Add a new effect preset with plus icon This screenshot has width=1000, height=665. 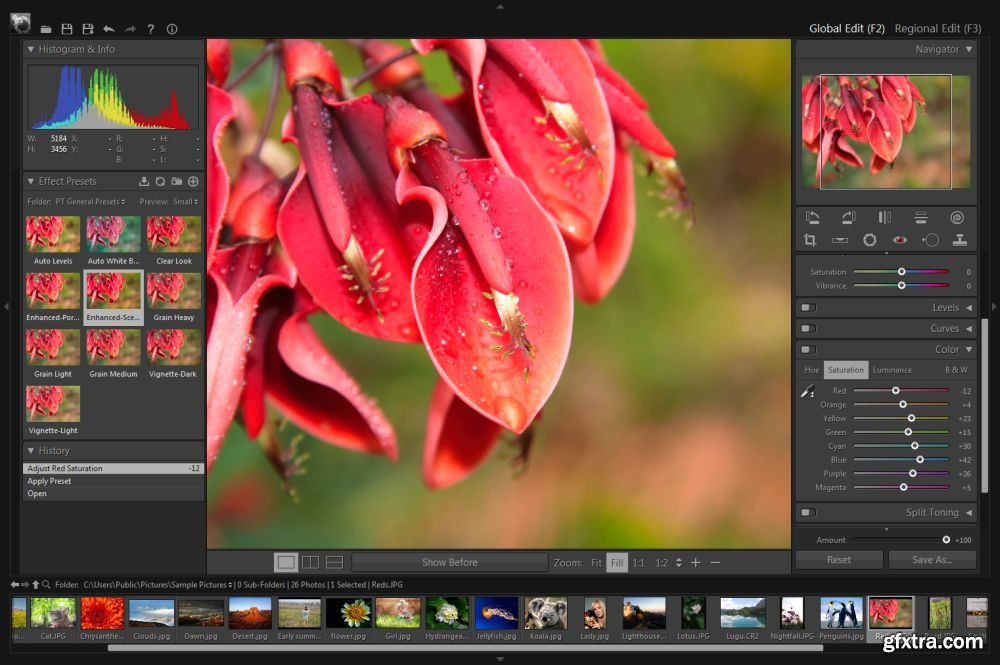pyautogui.click(x=193, y=181)
